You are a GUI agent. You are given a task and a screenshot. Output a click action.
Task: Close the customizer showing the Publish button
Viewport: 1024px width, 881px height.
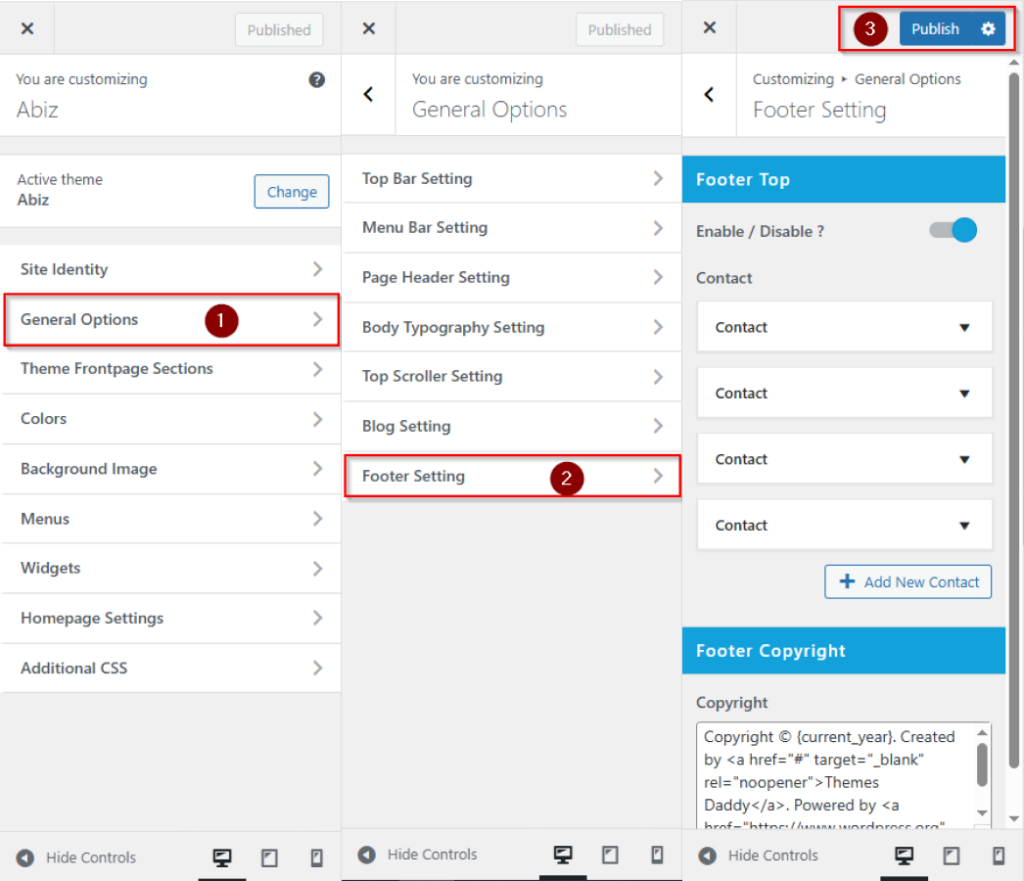click(709, 28)
